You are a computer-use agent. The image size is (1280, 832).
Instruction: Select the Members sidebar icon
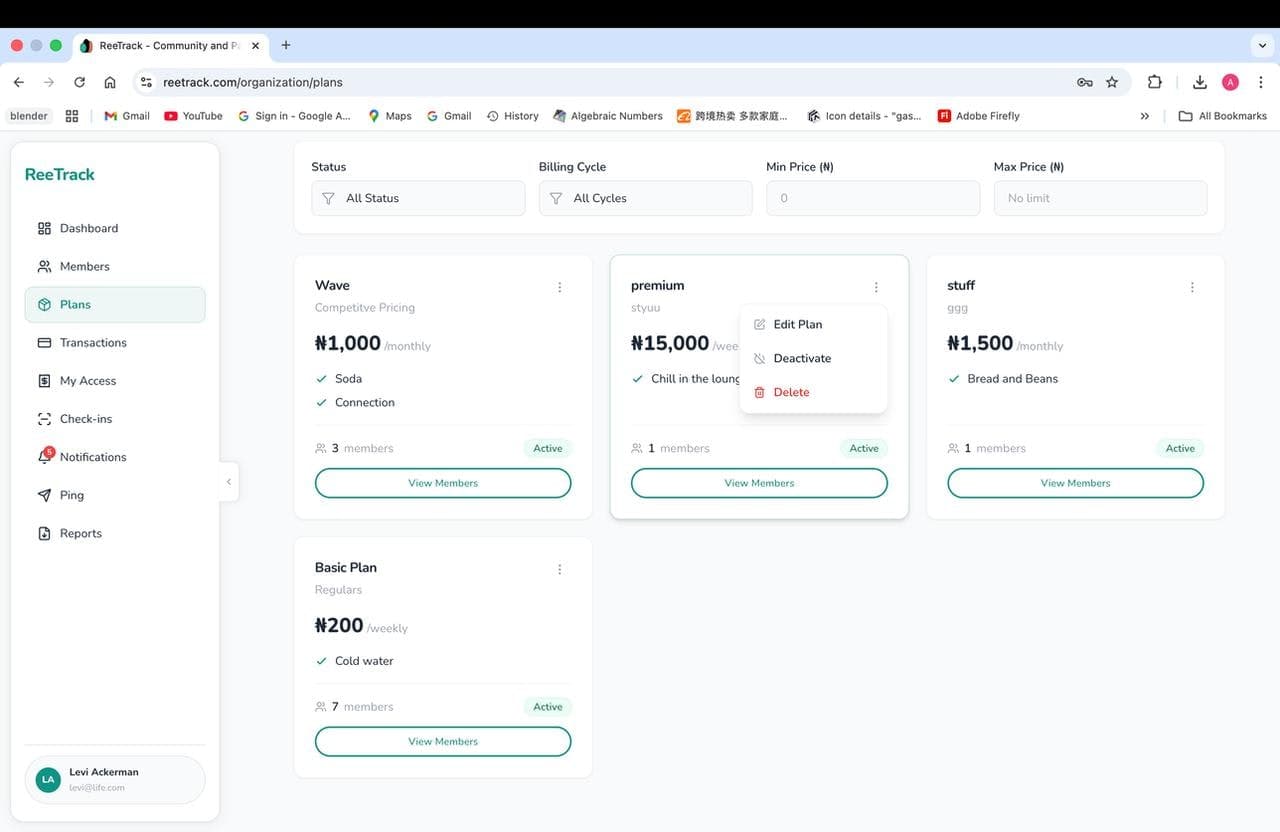pyautogui.click(x=44, y=266)
